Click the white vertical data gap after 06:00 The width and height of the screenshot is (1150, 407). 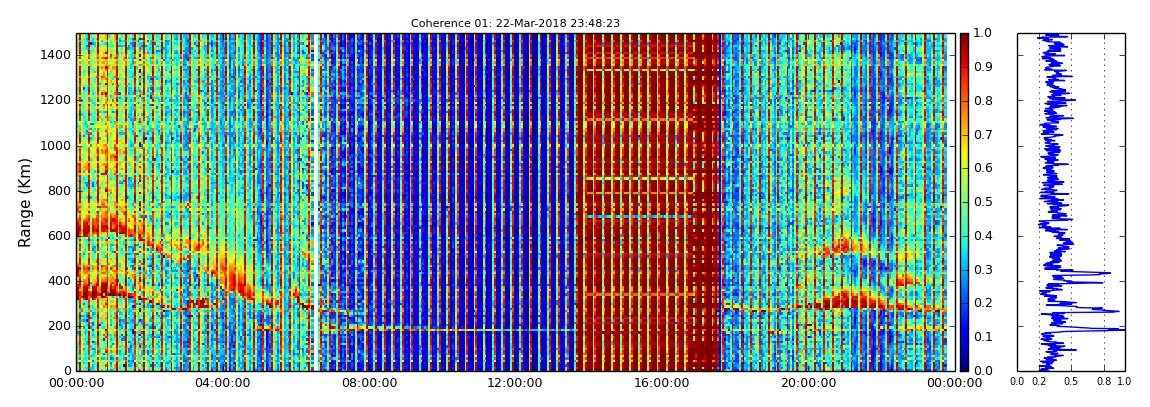(x=314, y=202)
